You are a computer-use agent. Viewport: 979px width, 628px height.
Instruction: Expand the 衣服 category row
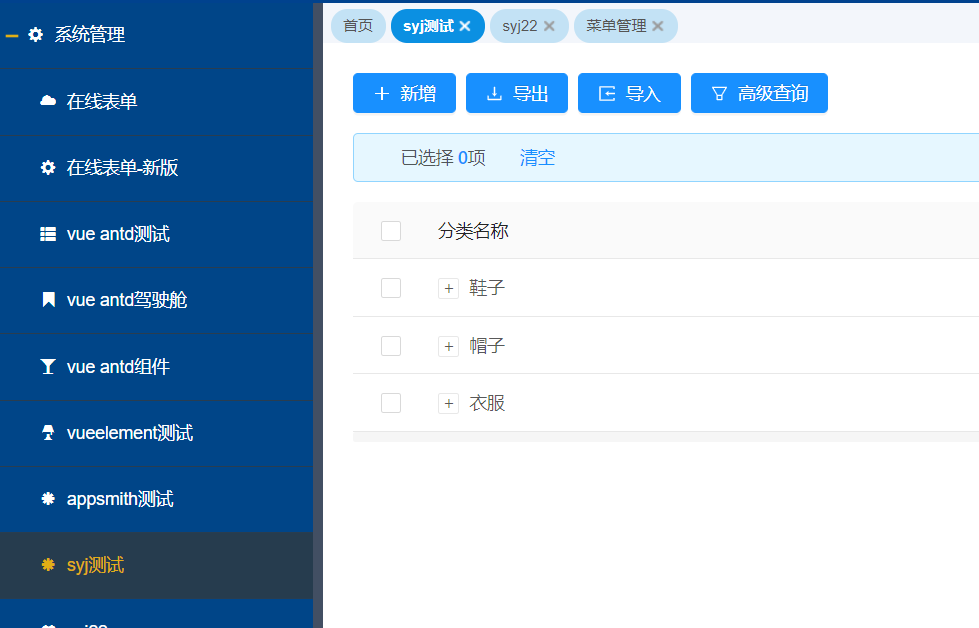coord(448,403)
